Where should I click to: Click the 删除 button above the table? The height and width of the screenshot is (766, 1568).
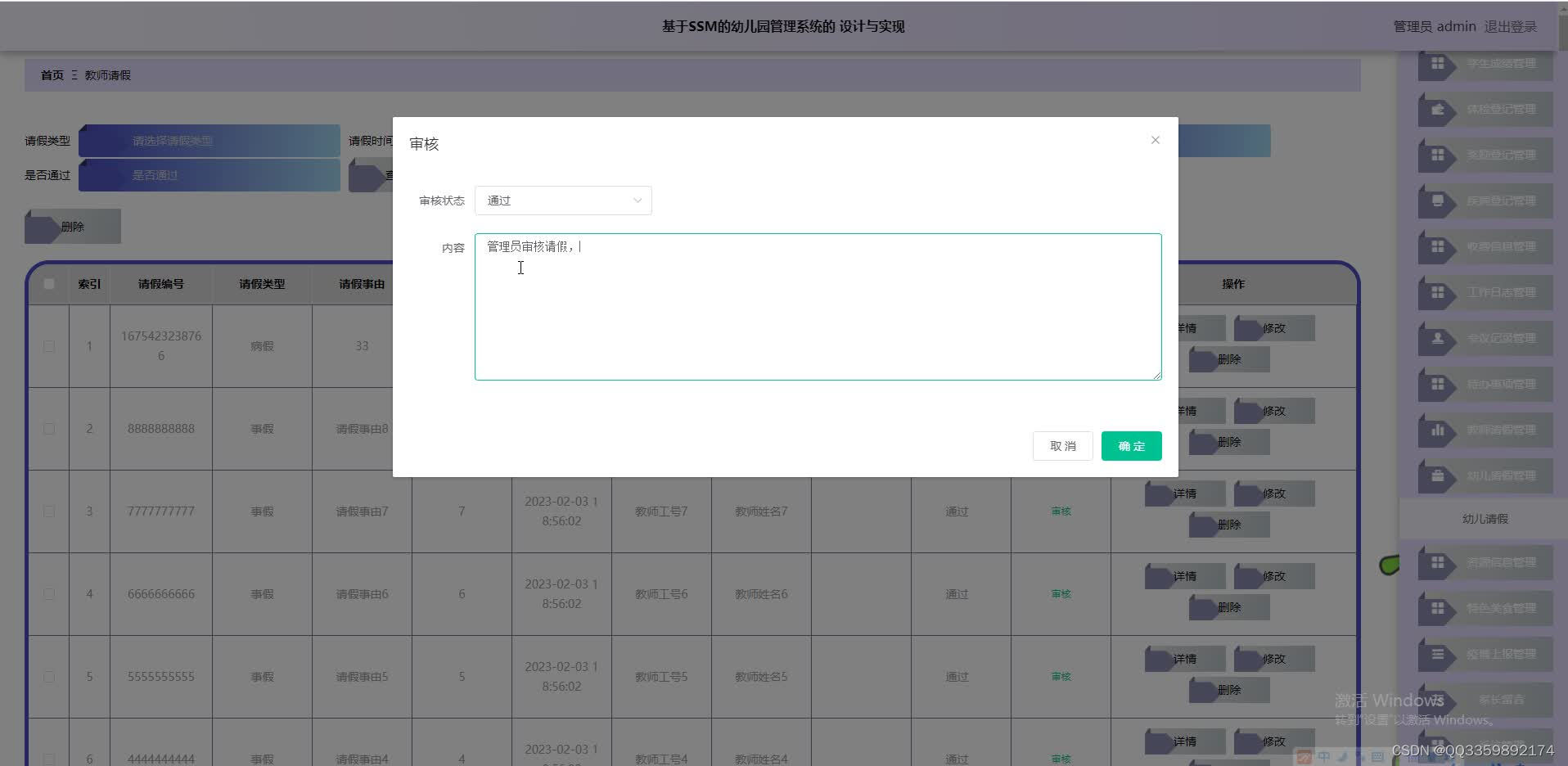(73, 227)
